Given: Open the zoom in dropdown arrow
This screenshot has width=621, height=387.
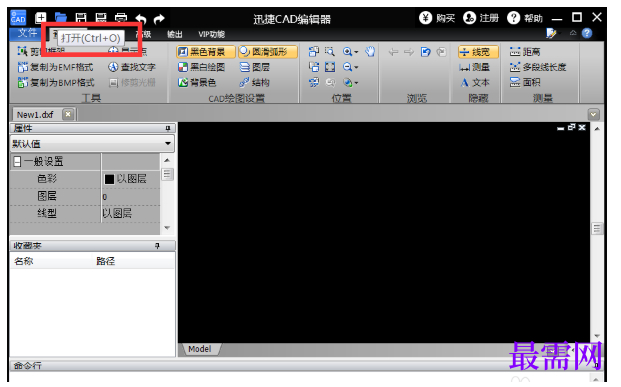Looking at the screenshot, I should coord(356,52).
